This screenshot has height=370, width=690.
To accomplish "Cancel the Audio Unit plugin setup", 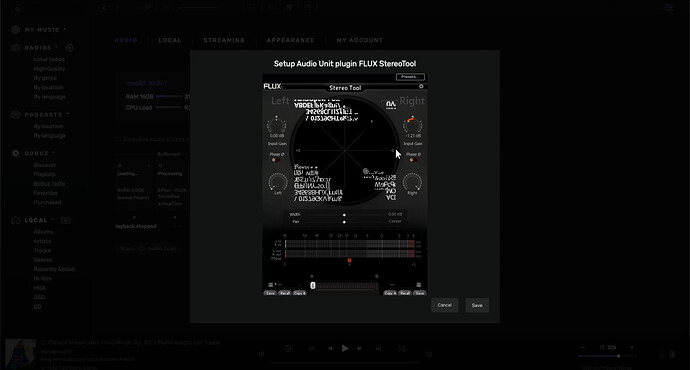I will pyautogui.click(x=444, y=305).
